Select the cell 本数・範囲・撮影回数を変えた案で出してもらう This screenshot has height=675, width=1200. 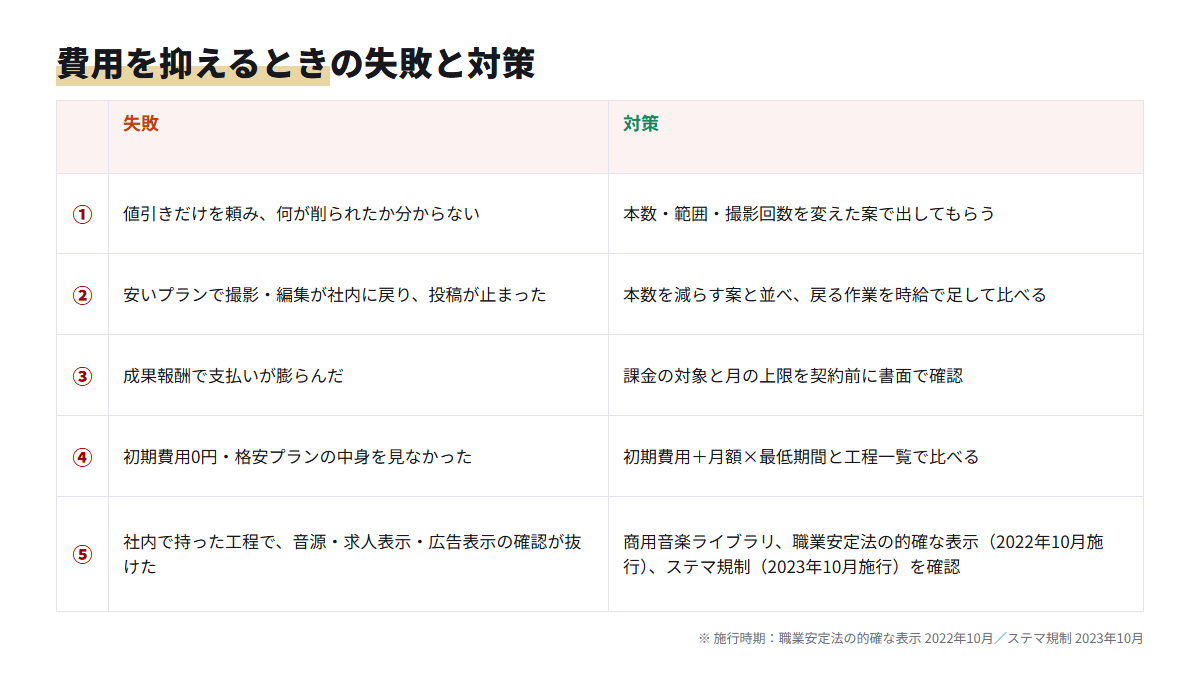tap(876, 214)
